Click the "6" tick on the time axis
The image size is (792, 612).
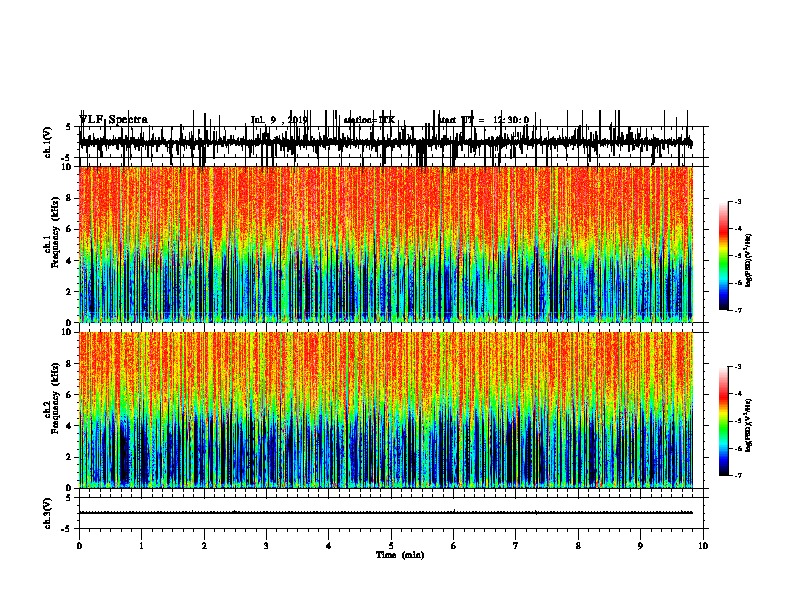[454, 546]
